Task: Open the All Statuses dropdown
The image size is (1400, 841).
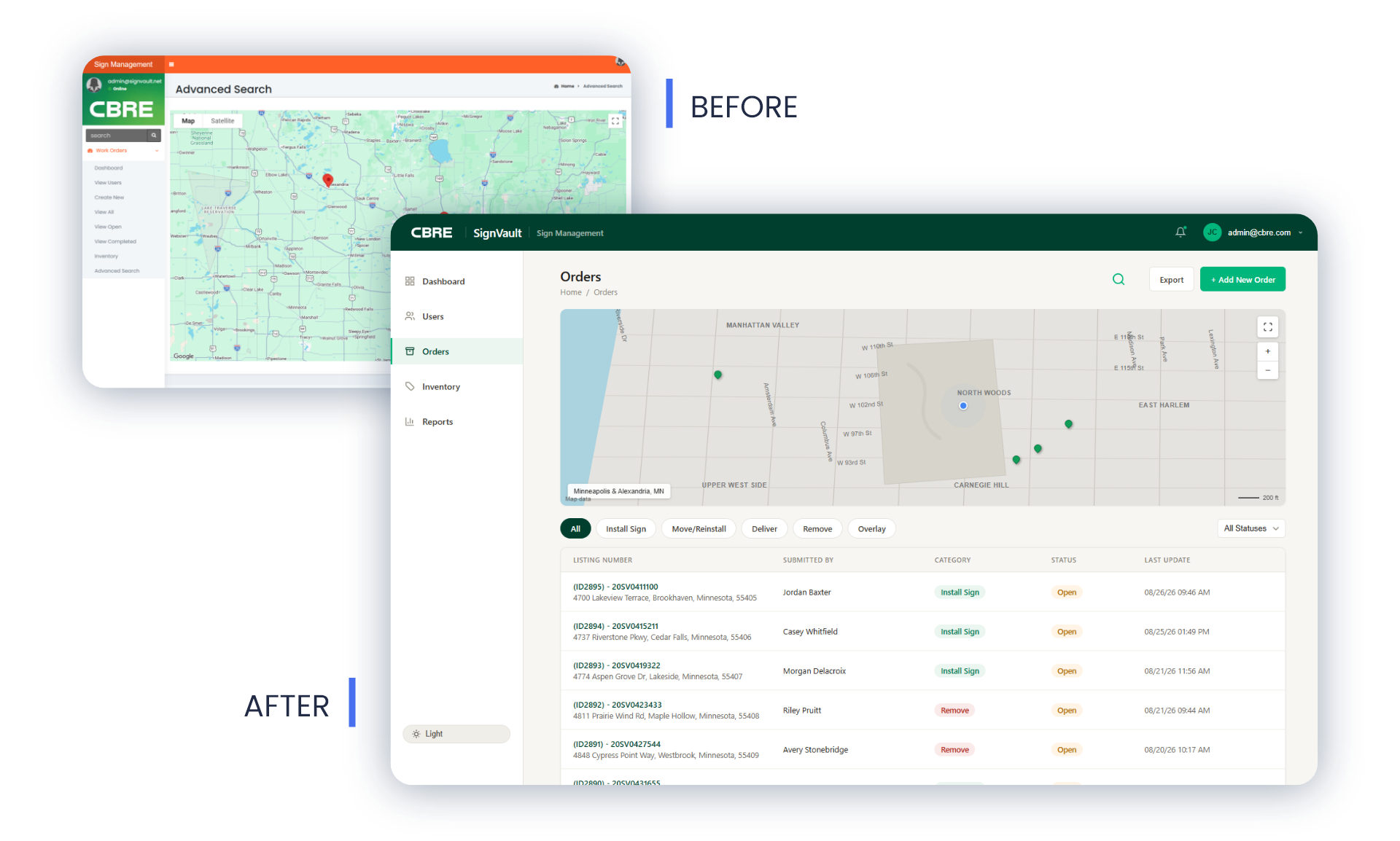Action: click(x=1251, y=528)
